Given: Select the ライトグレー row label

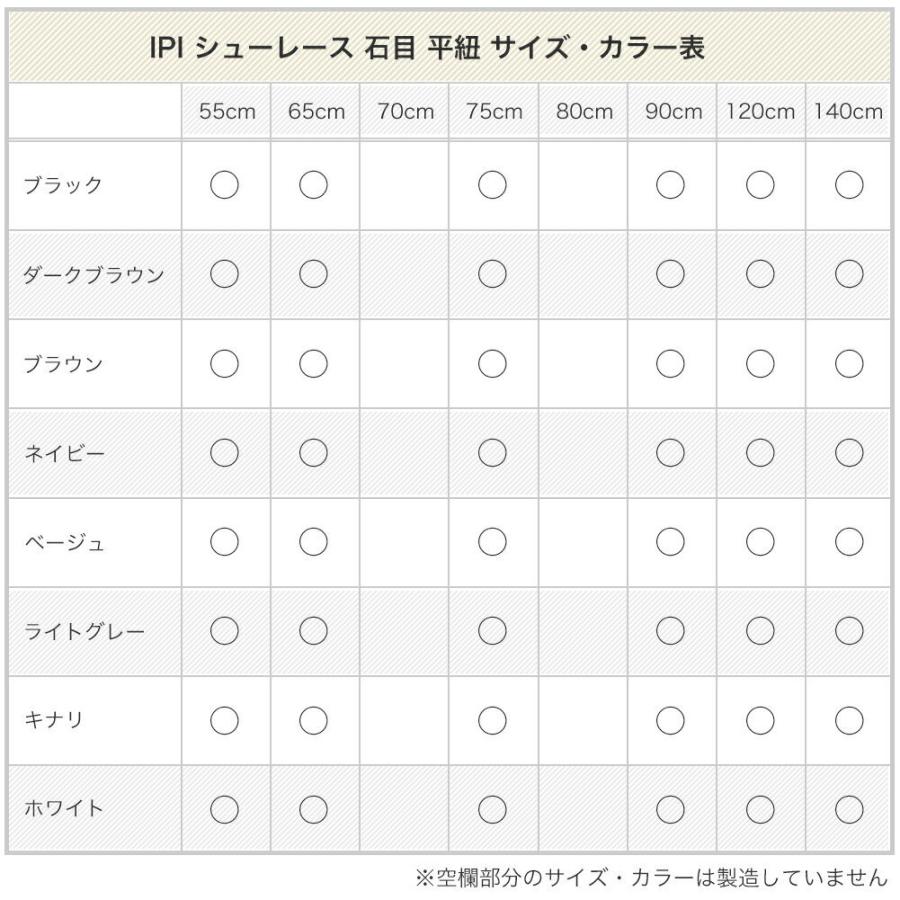Looking at the screenshot, I should (x=84, y=631).
